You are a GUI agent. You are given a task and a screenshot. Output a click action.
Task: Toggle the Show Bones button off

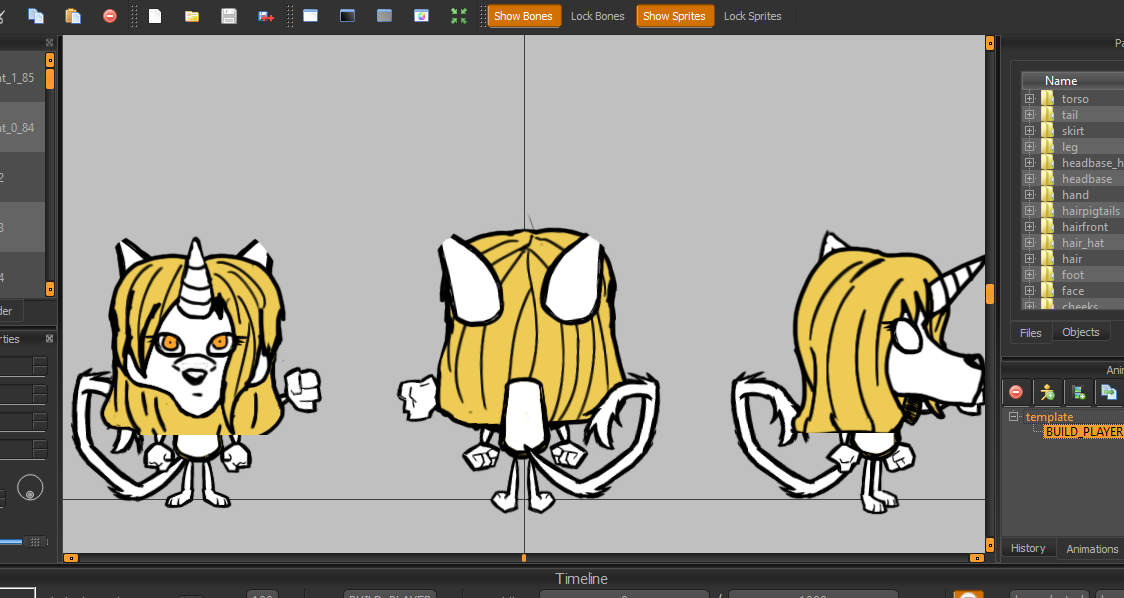point(523,16)
